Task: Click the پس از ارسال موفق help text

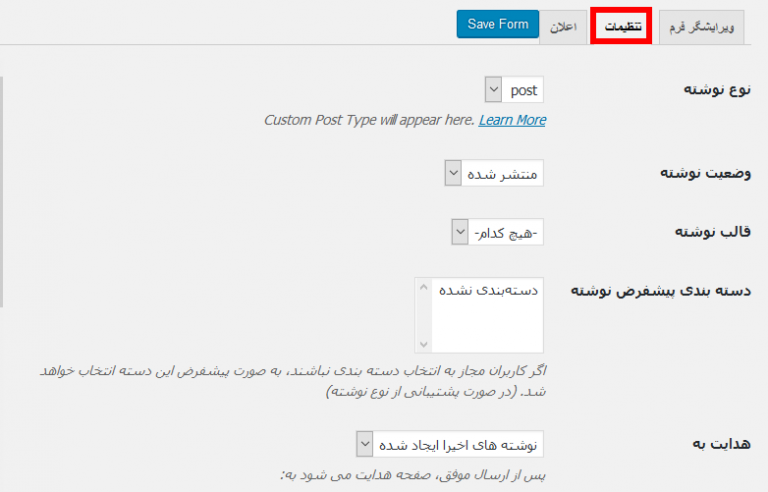Action: click(413, 475)
